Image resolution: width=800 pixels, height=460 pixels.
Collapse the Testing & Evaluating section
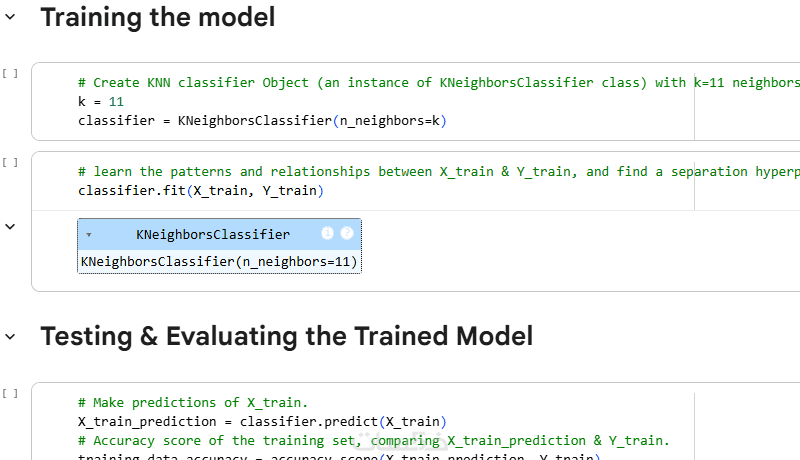[x=11, y=336]
